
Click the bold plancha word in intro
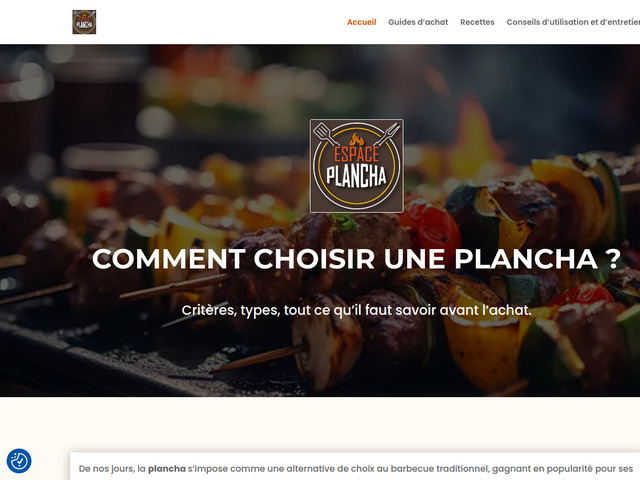coord(167,469)
